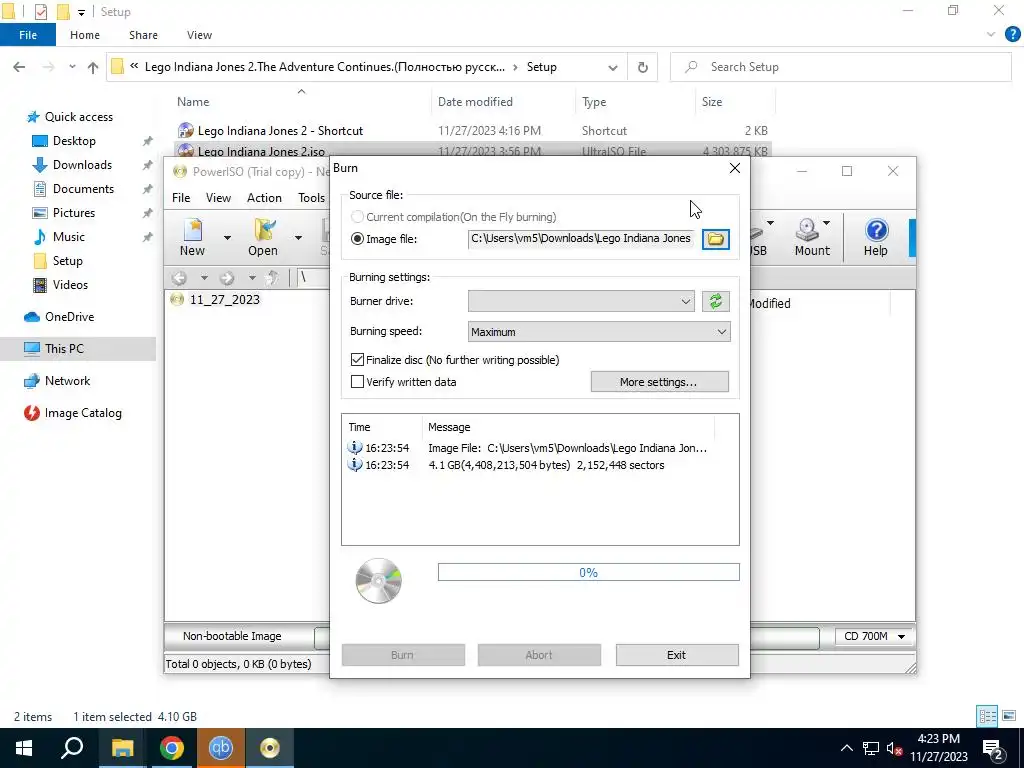Viewport: 1024px width, 768px height.
Task: Click the Mount toolbar icon in PowerISO
Action: pyautogui.click(x=812, y=238)
